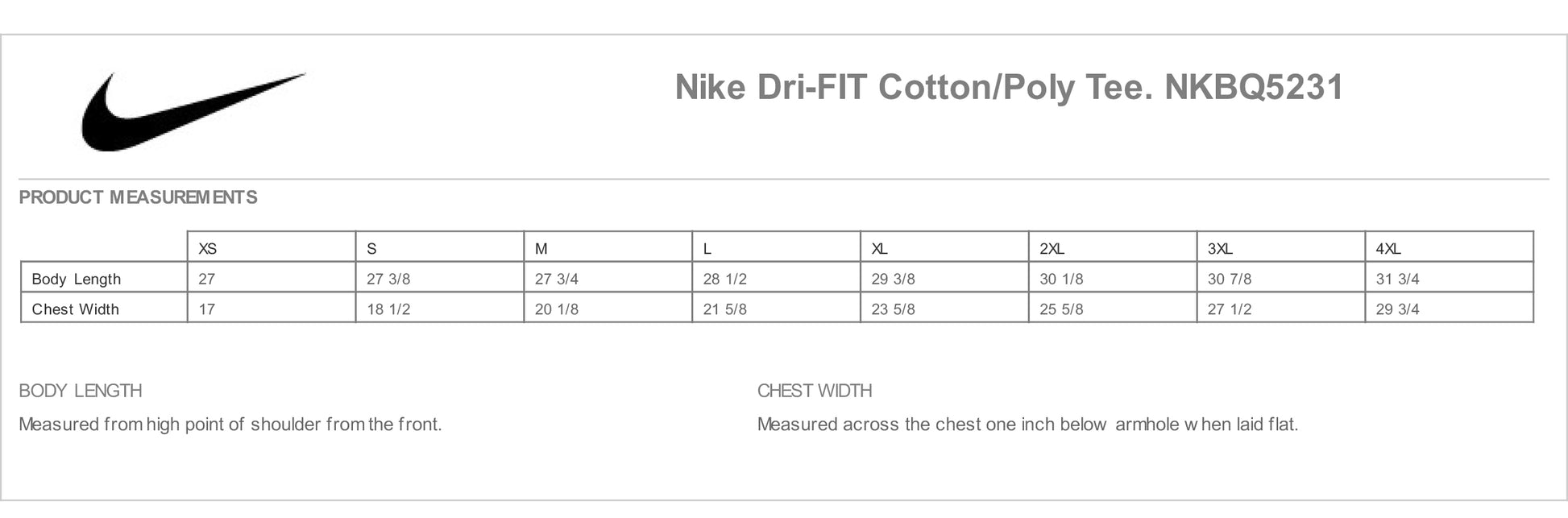Select the M size column header
1568x518 pixels.
[541, 249]
